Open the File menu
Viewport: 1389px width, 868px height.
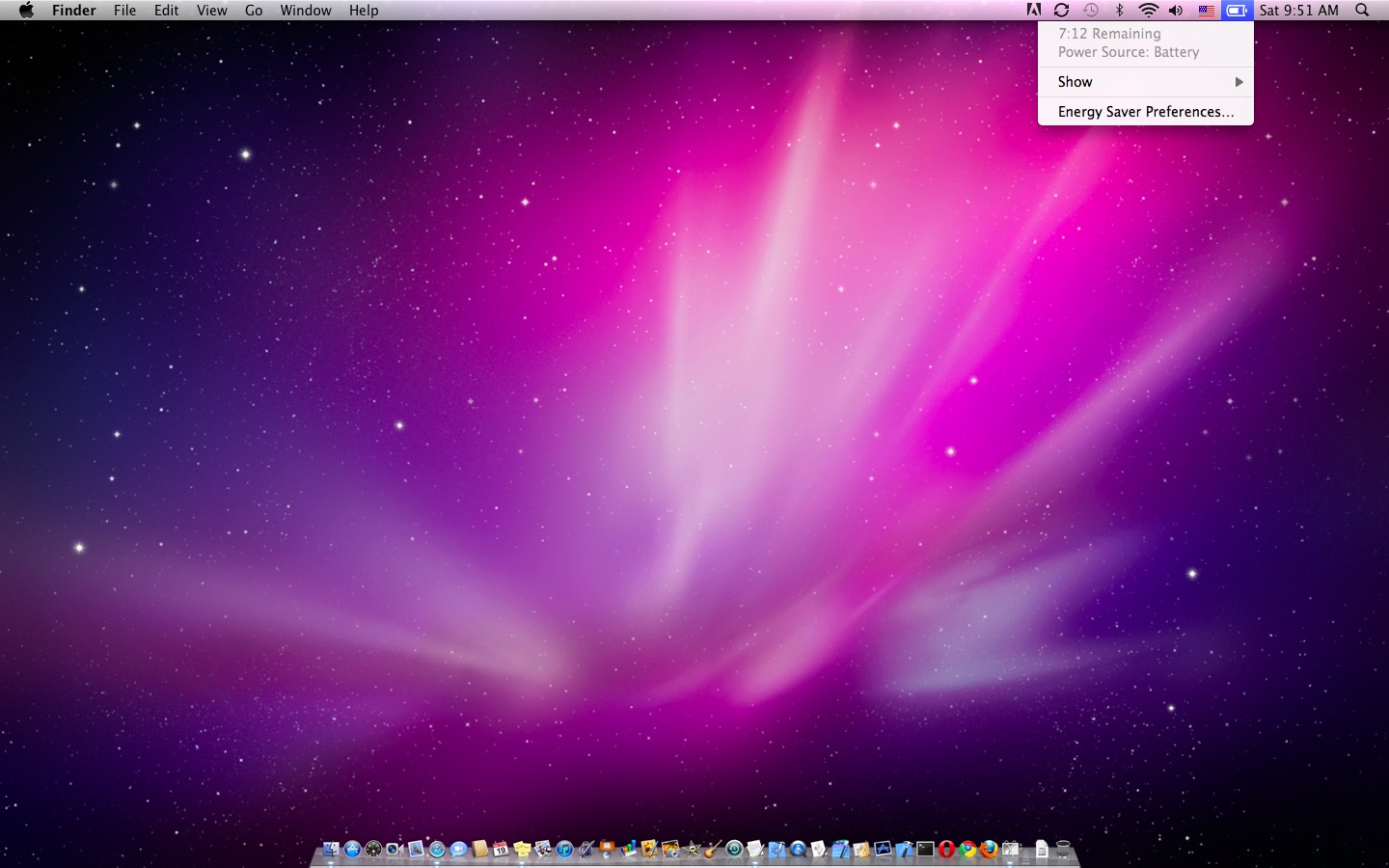coord(124,10)
